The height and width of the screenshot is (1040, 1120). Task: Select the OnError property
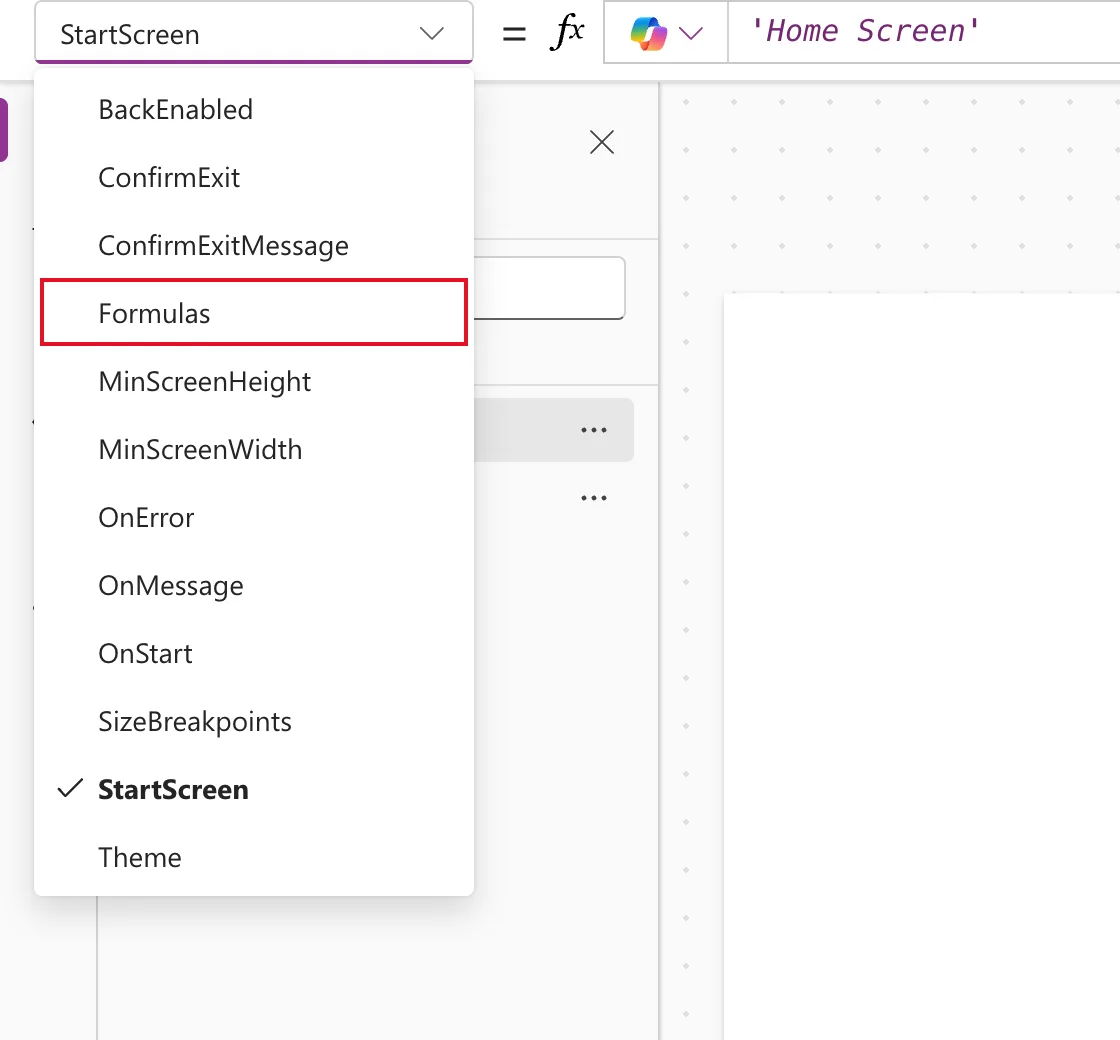(x=254, y=517)
